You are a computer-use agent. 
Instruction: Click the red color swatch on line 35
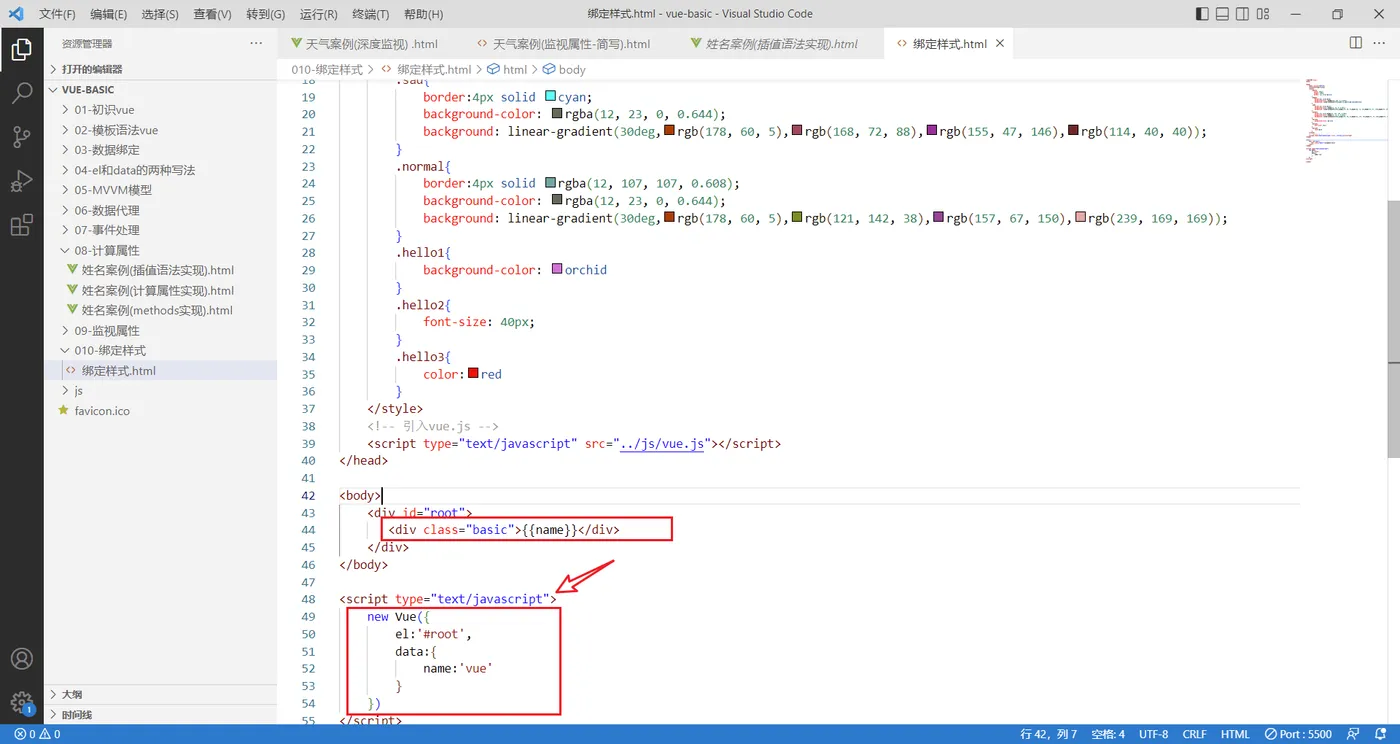[474, 374]
